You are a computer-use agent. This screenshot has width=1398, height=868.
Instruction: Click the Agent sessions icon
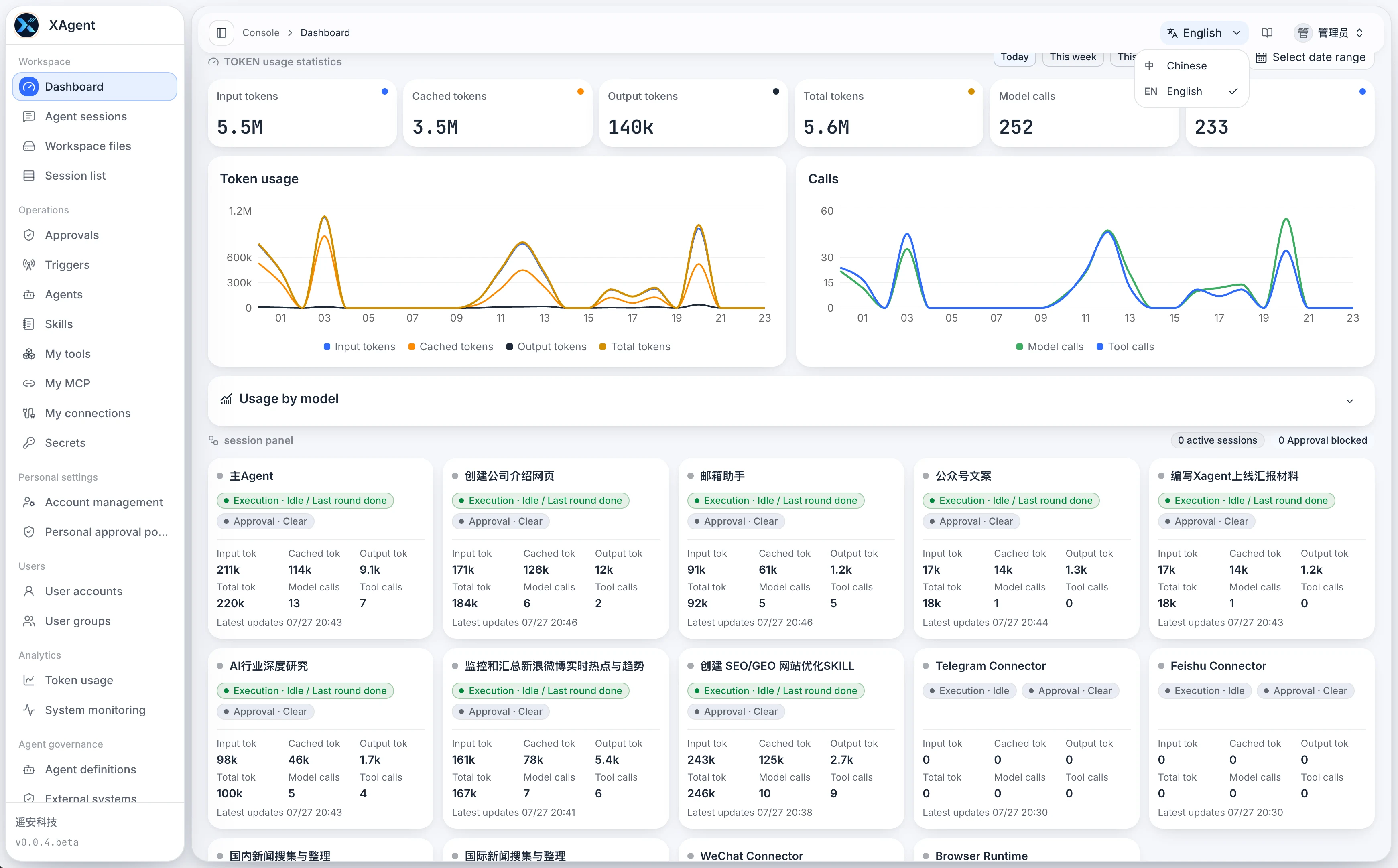(x=29, y=117)
